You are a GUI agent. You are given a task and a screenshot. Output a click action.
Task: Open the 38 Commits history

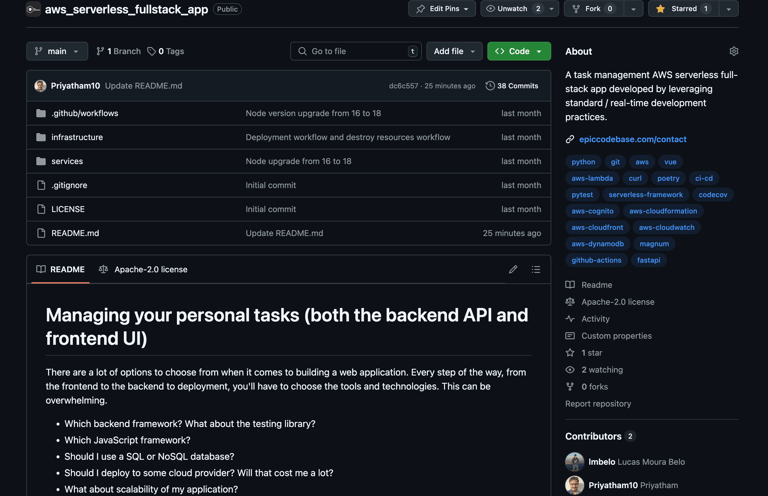pos(512,86)
